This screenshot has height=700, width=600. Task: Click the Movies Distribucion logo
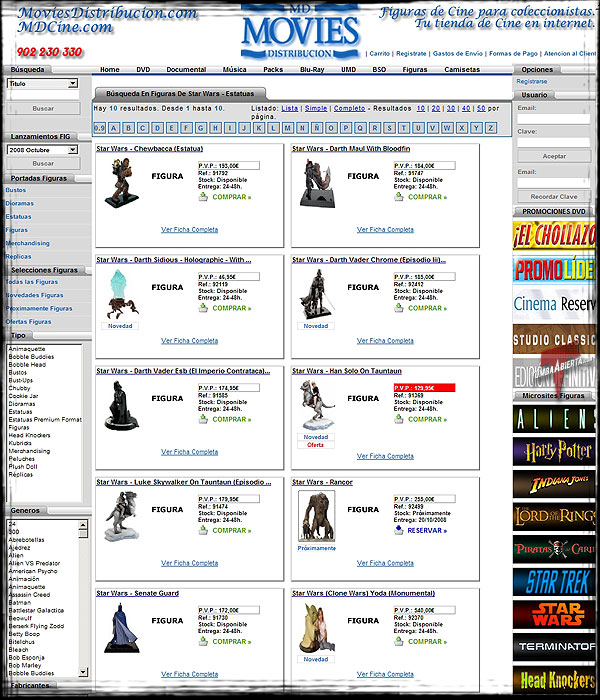(x=300, y=33)
